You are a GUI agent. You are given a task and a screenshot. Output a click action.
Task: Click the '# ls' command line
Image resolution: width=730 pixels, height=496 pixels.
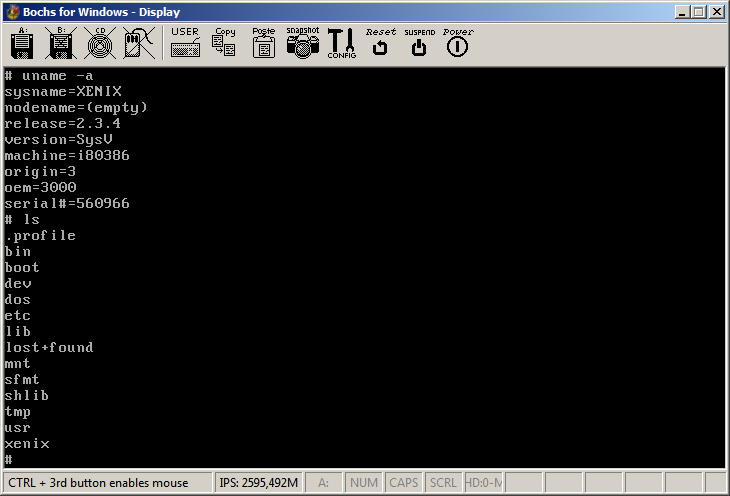pos(22,219)
